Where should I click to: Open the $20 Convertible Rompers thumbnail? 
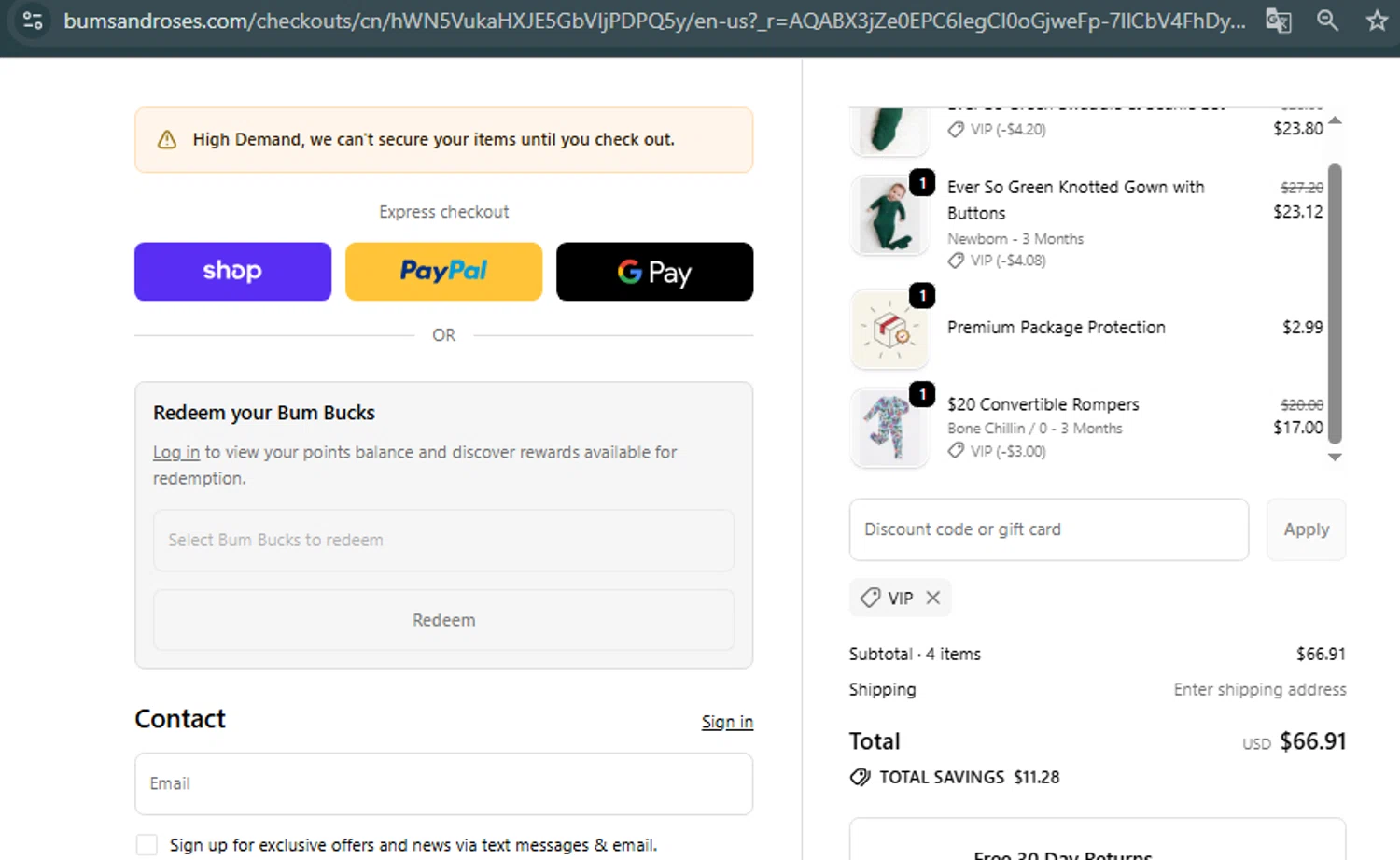(x=889, y=428)
